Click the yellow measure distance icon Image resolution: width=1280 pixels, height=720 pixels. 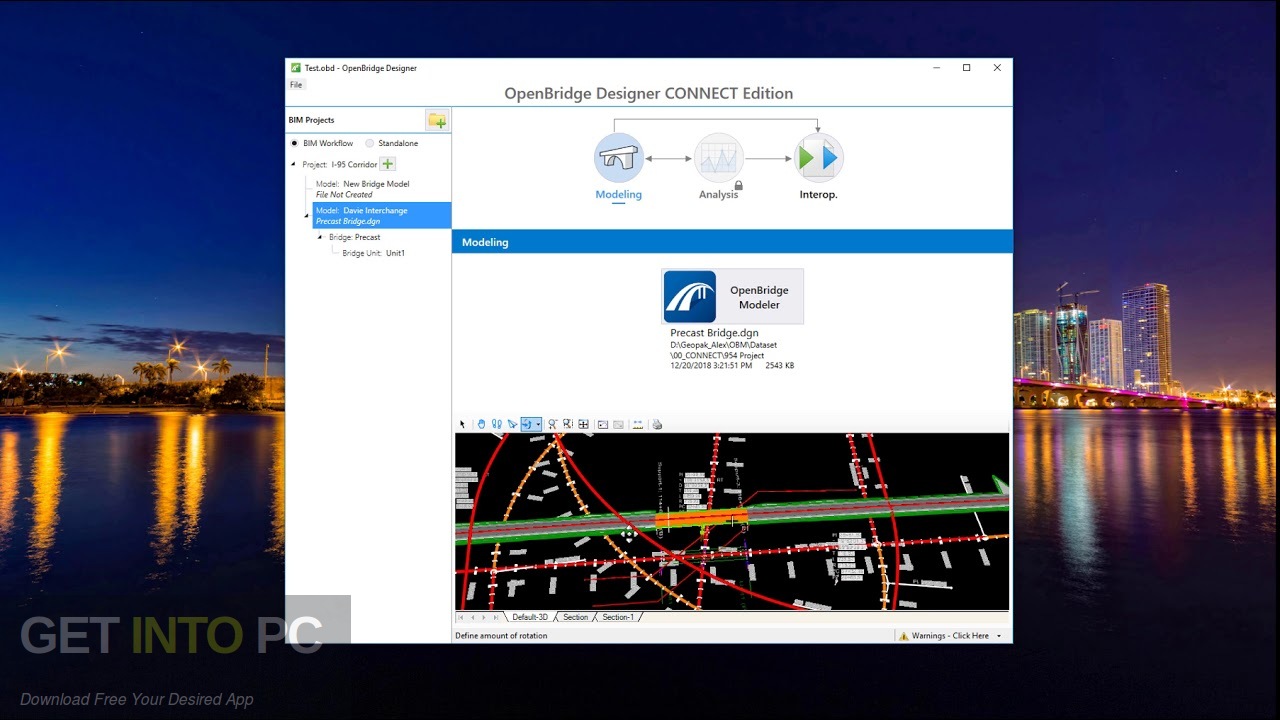(638, 424)
